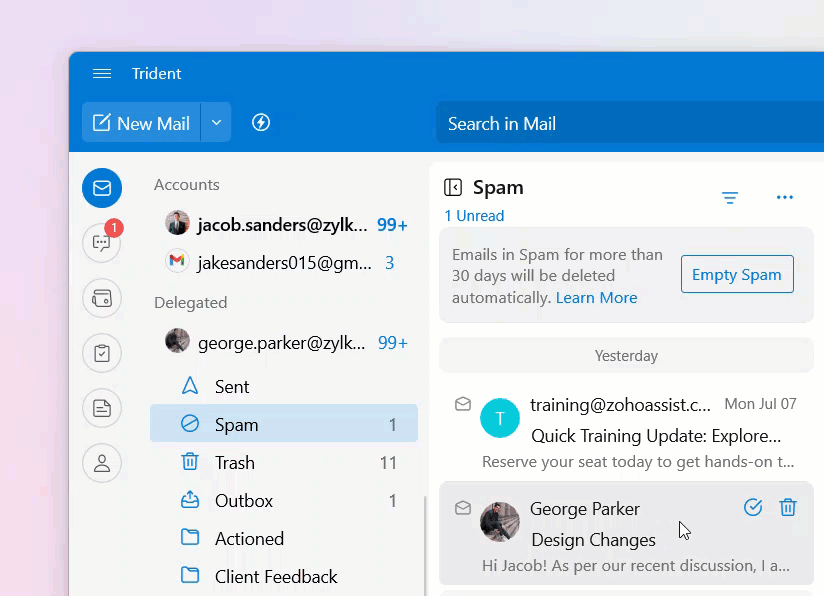
Task: Open the training@zohoassist email
Action: (x=626, y=432)
